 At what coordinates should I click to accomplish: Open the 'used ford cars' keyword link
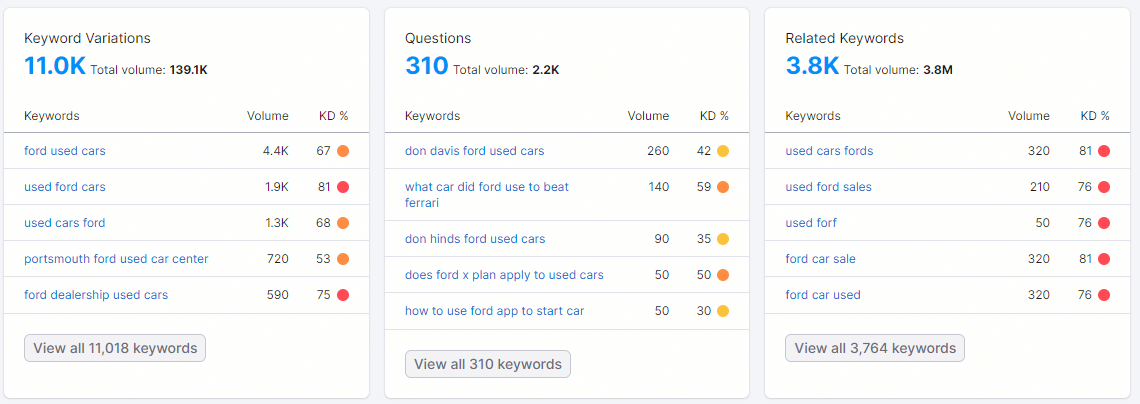pyautogui.click(x=65, y=187)
